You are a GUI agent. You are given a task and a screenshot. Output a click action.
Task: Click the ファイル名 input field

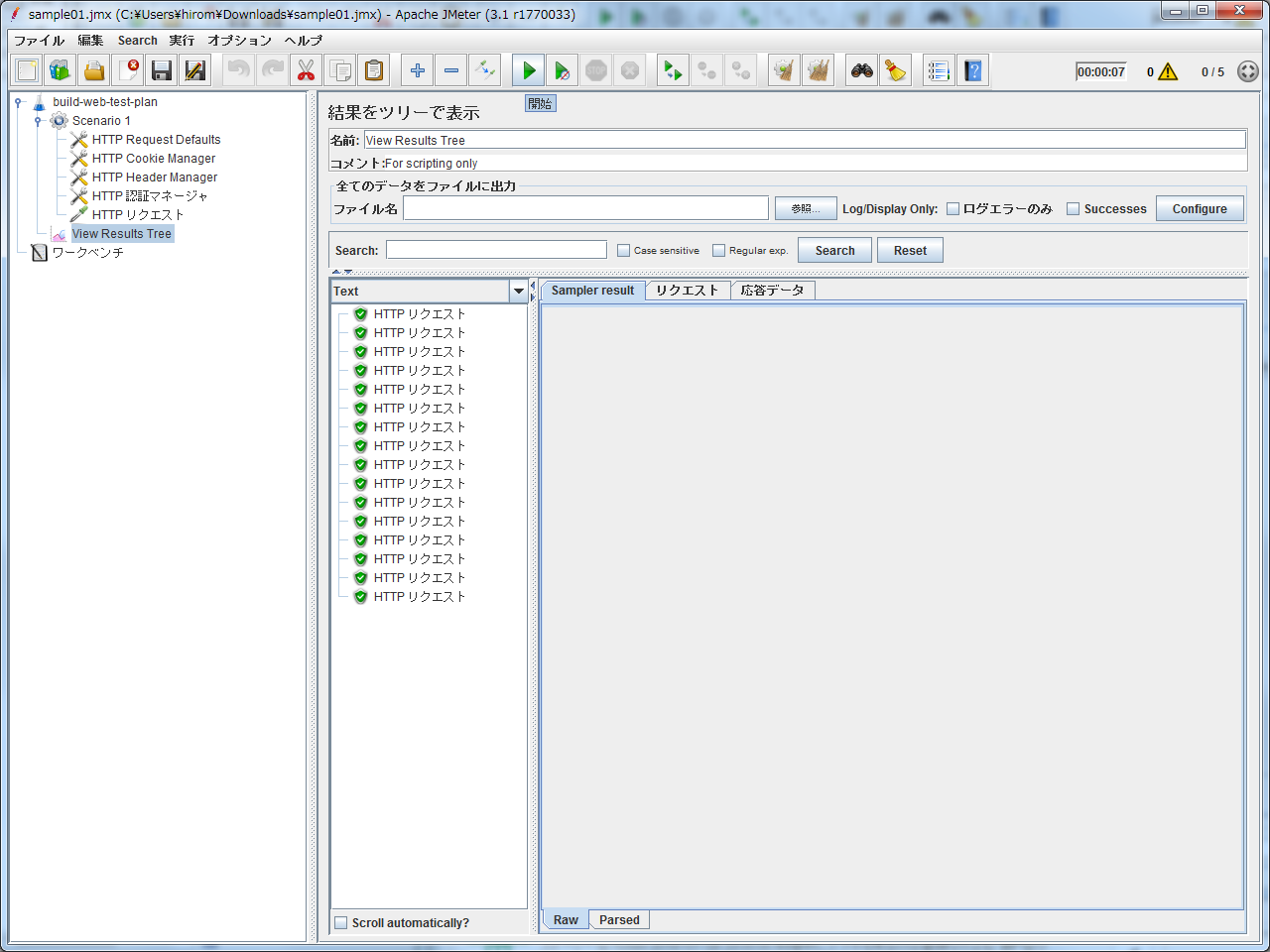tap(585, 208)
